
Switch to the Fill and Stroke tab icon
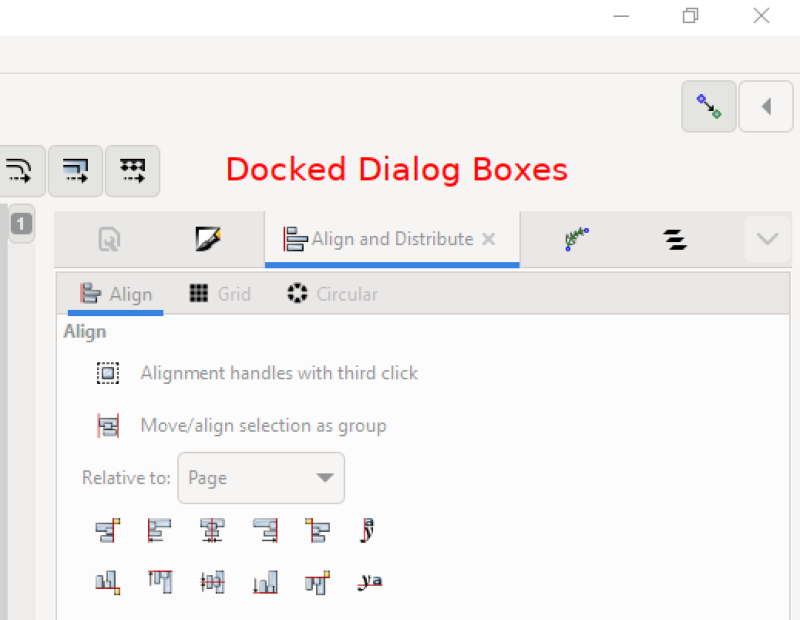tap(208, 239)
